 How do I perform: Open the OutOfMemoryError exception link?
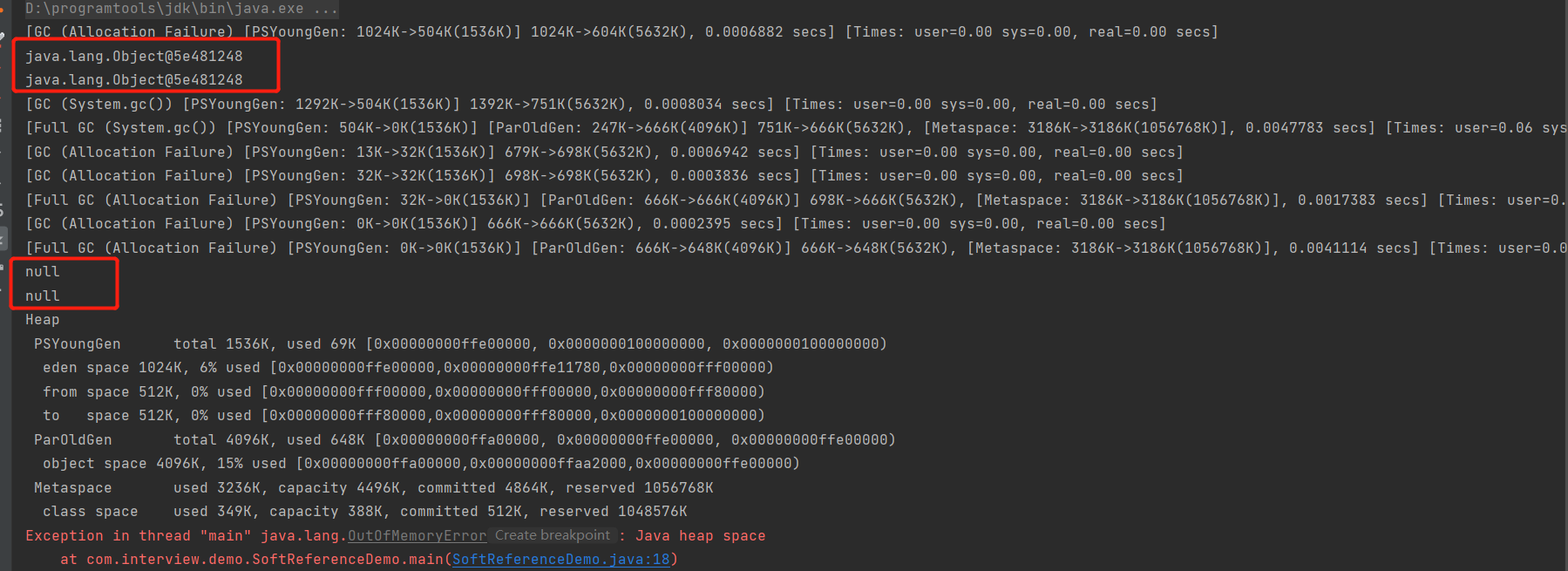pos(417,536)
